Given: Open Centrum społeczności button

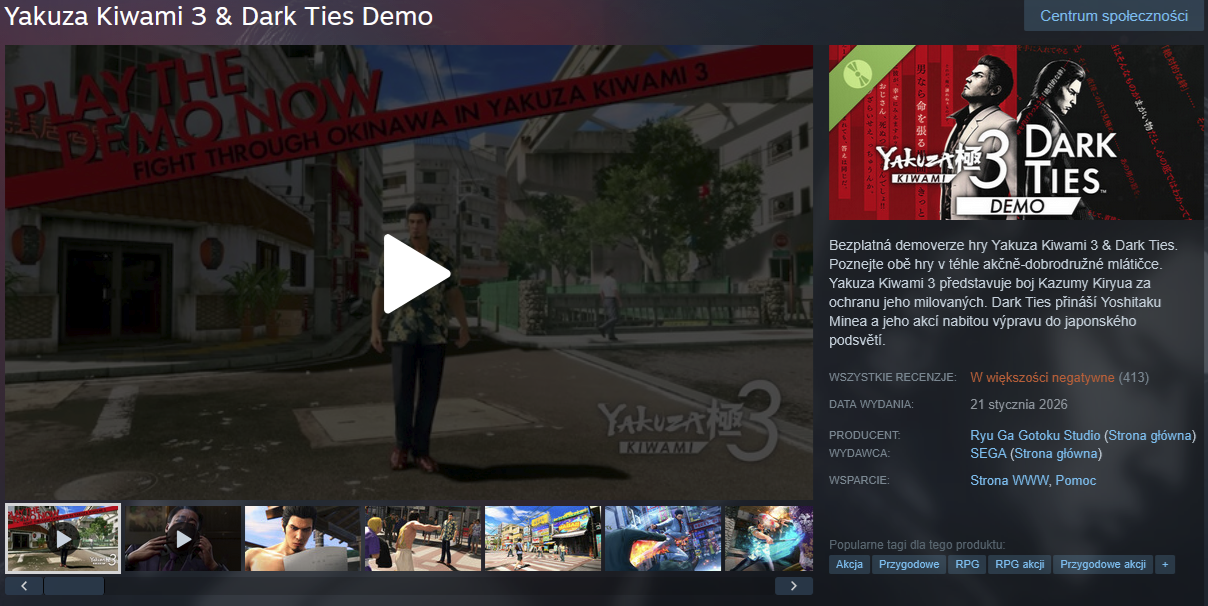Looking at the screenshot, I should coord(1114,16).
